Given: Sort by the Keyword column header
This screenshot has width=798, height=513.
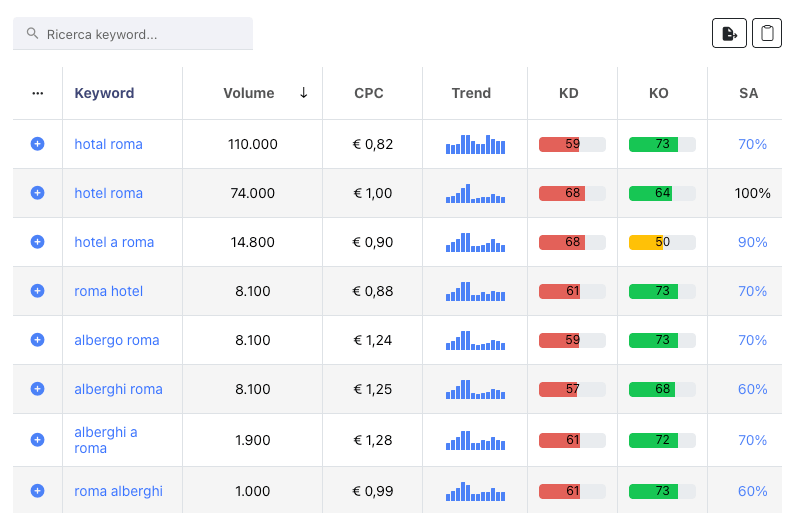Looking at the screenshot, I should (x=104, y=93).
